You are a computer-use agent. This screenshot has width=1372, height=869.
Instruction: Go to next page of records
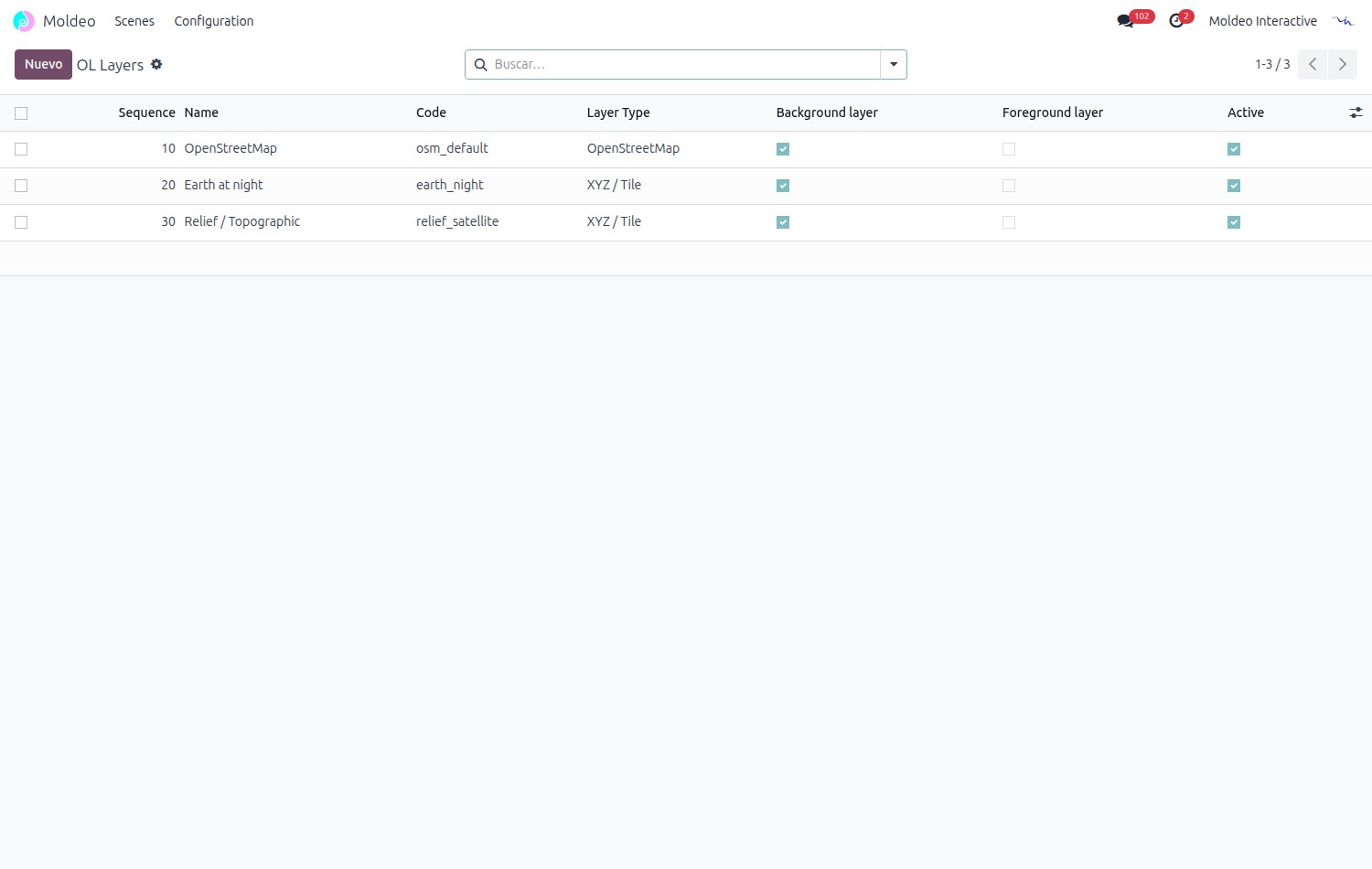1342,64
